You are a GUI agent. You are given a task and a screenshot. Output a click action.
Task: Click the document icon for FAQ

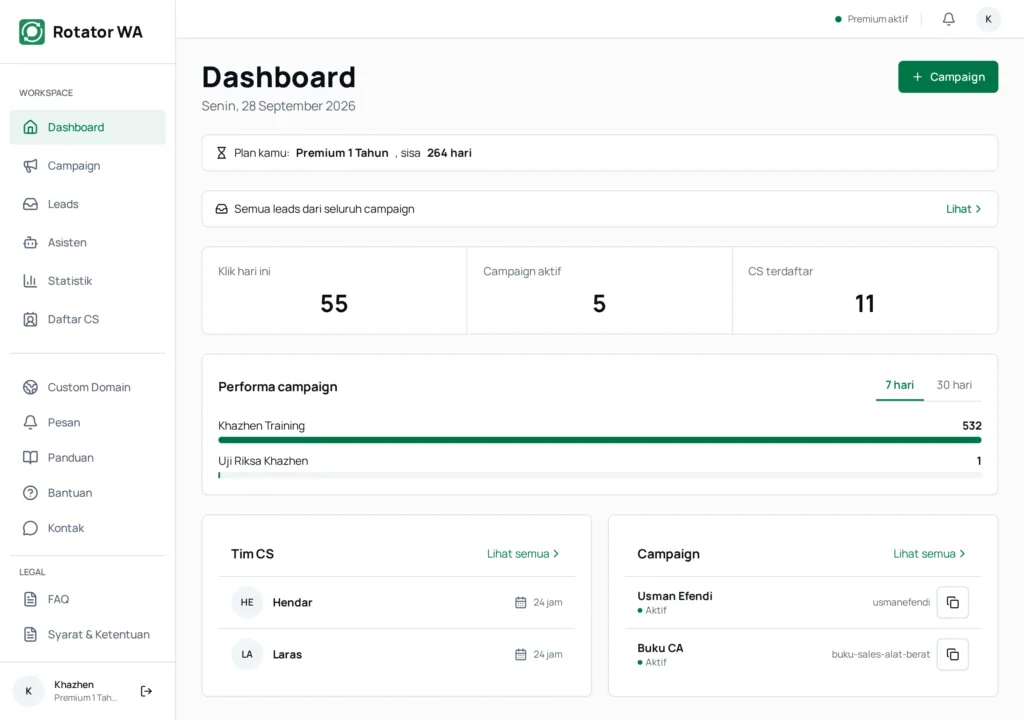coord(30,599)
